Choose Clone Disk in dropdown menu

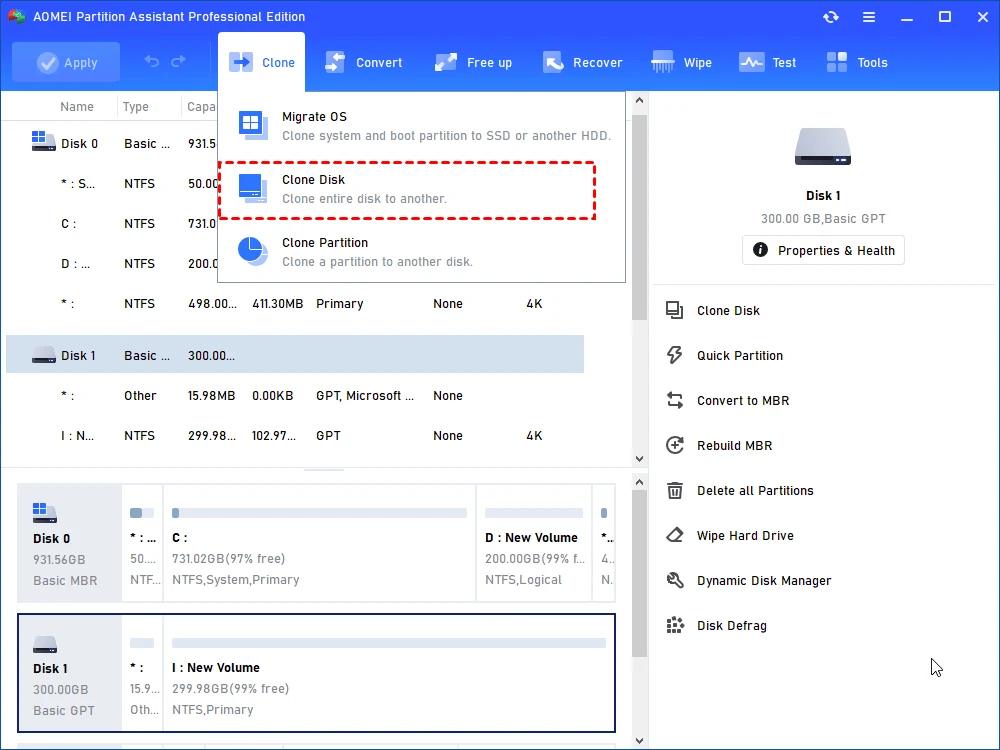[407, 189]
